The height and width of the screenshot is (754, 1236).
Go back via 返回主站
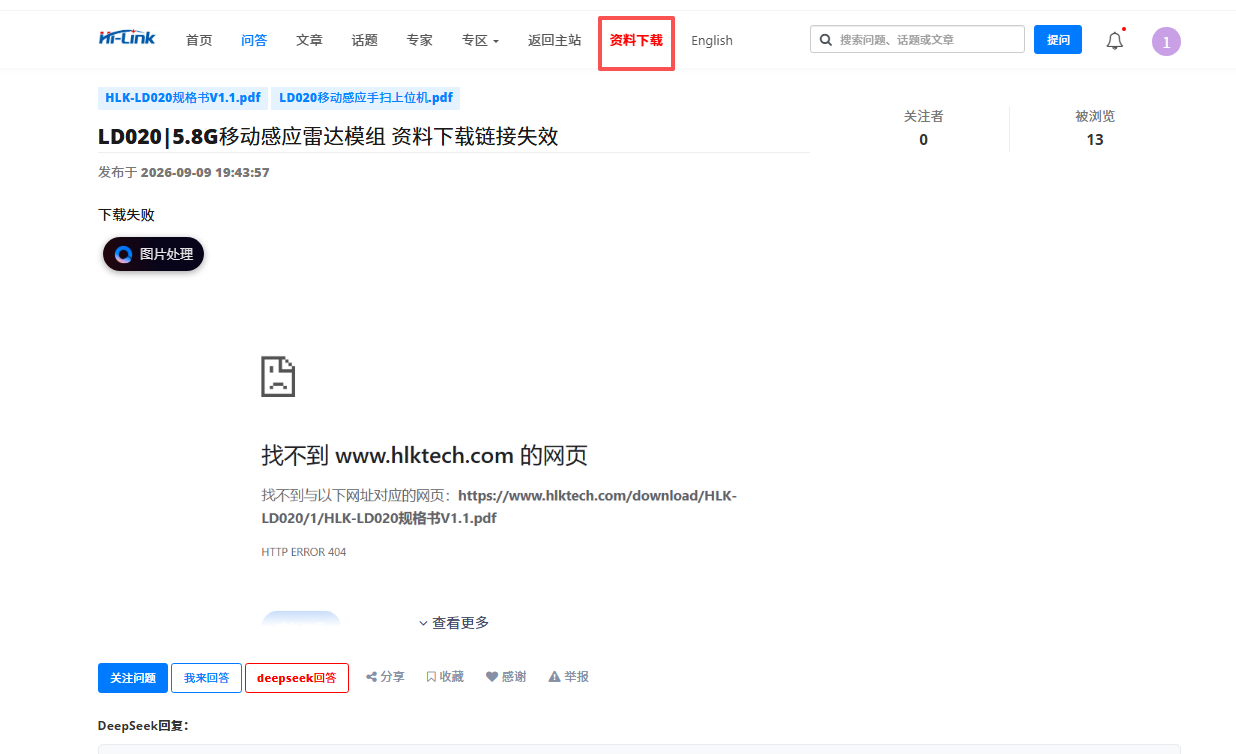pos(555,41)
